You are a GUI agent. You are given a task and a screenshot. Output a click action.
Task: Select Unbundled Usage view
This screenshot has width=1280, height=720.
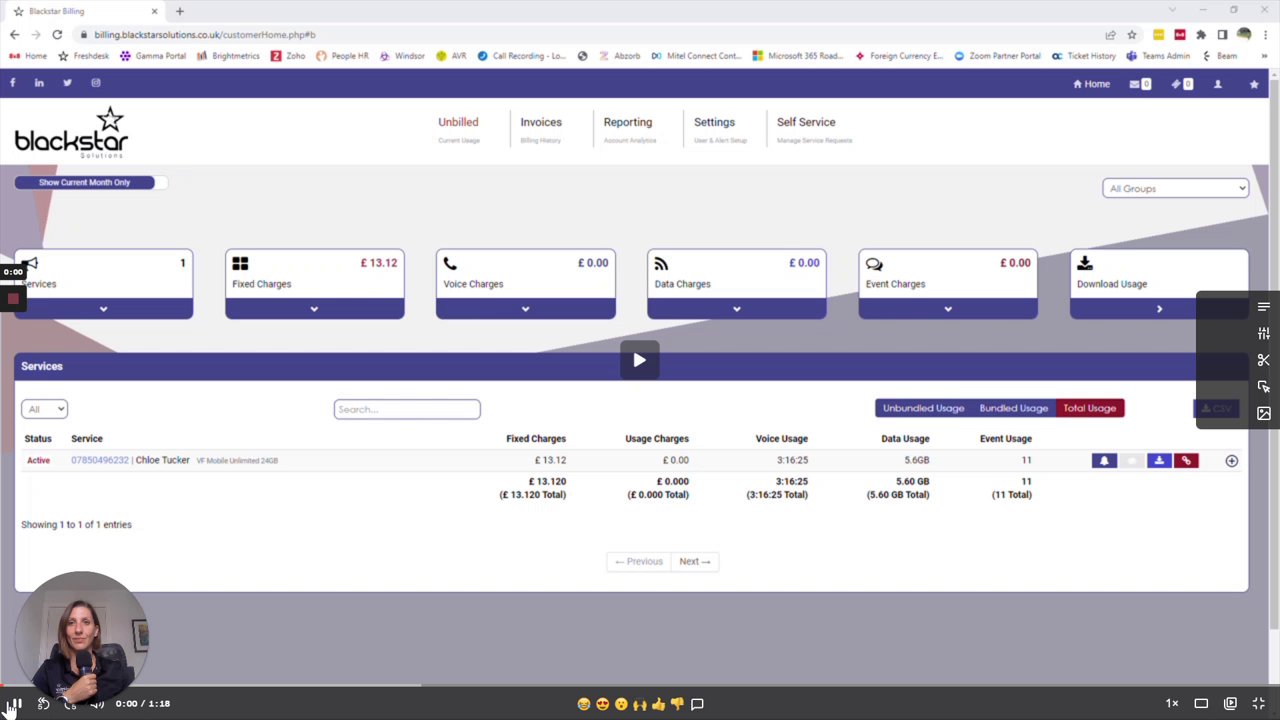[923, 408]
